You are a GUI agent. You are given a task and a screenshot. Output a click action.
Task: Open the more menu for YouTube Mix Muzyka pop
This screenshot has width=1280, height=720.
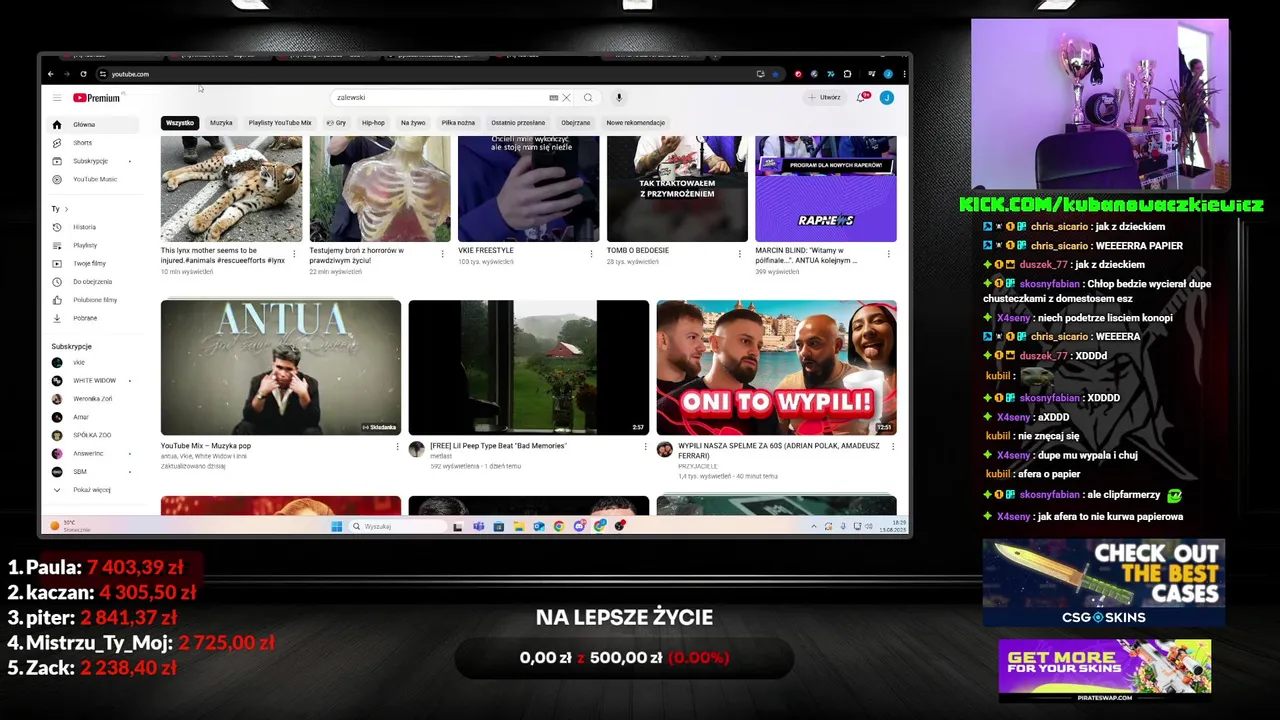(397, 446)
